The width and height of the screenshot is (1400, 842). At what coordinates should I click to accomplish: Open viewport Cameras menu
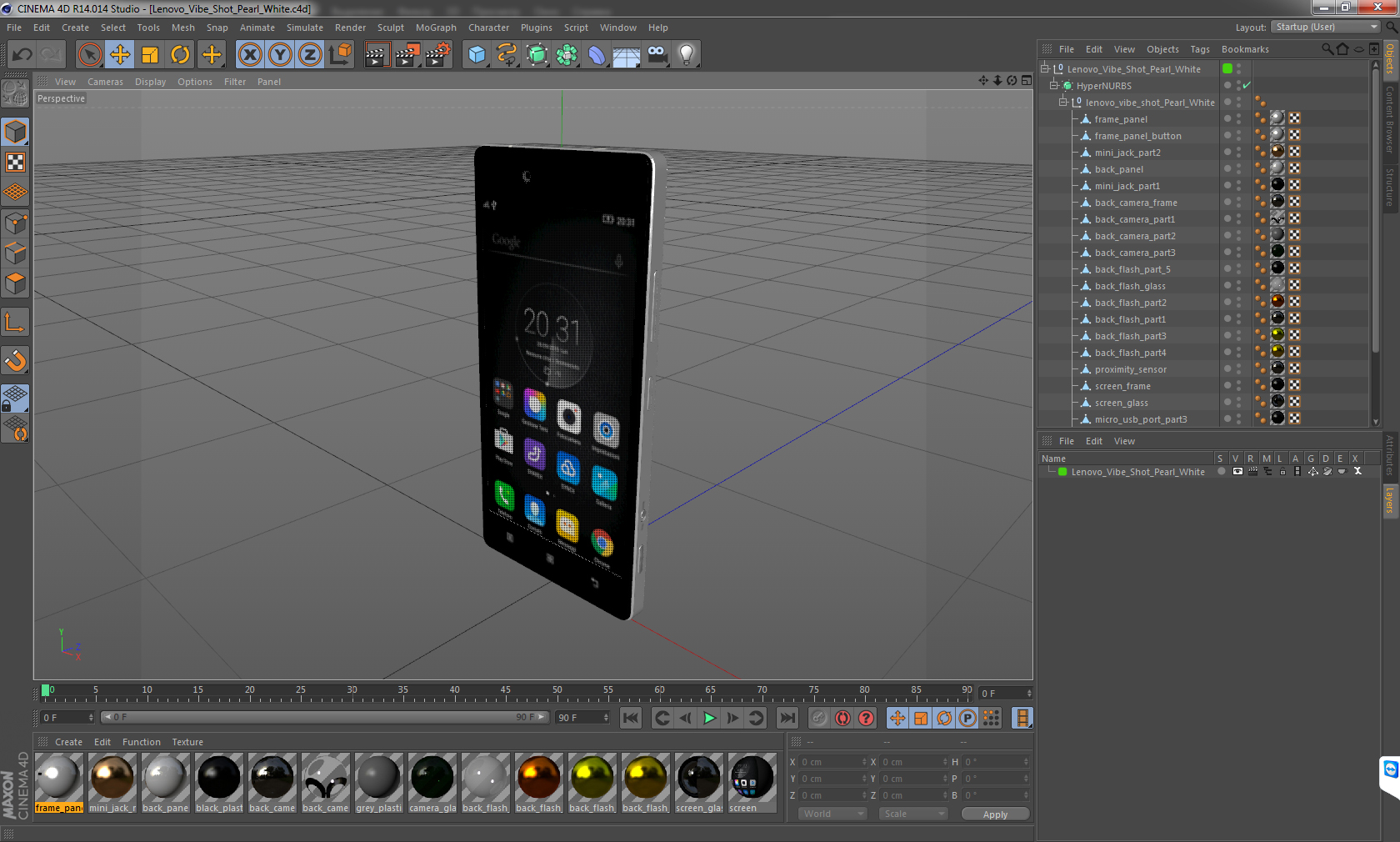tap(105, 82)
